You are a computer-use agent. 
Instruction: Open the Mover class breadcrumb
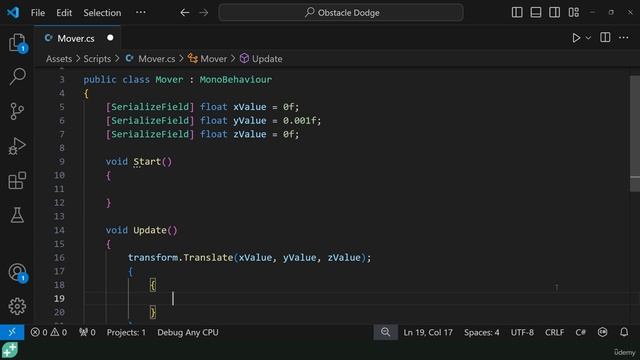click(207, 59)
